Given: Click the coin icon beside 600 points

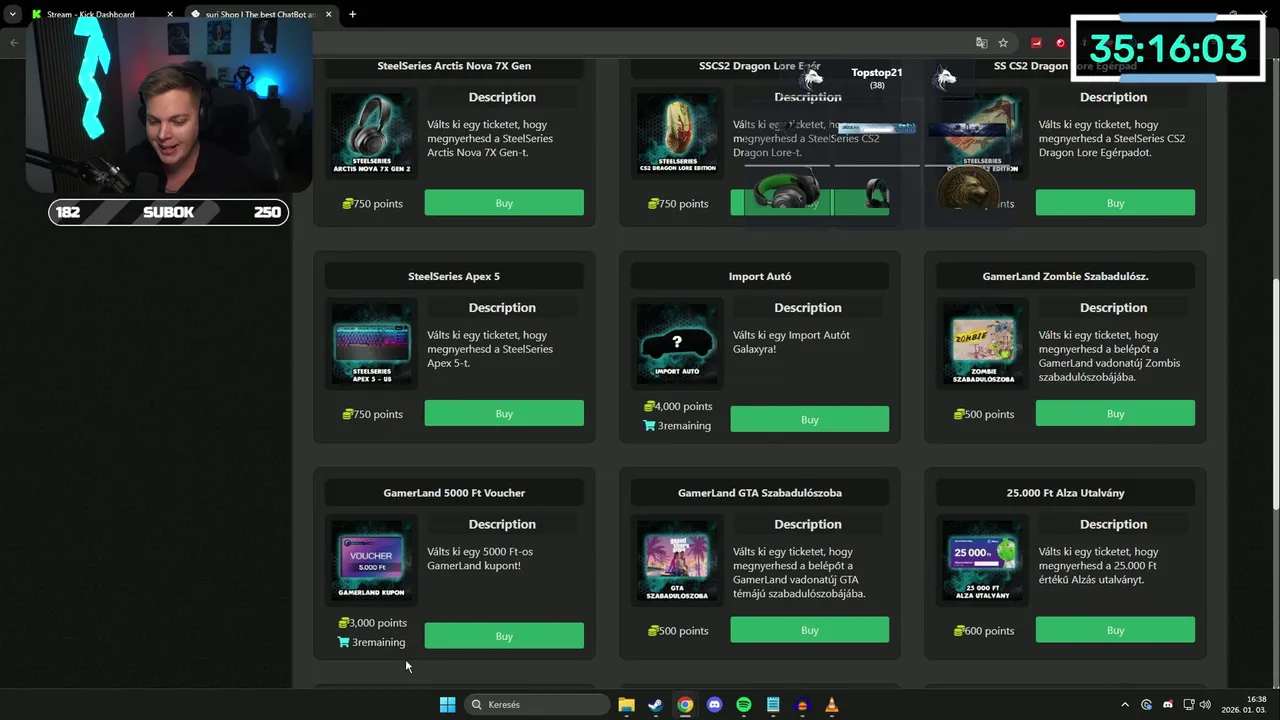Looking at the screenshot, I should click(x=960, y=631).
